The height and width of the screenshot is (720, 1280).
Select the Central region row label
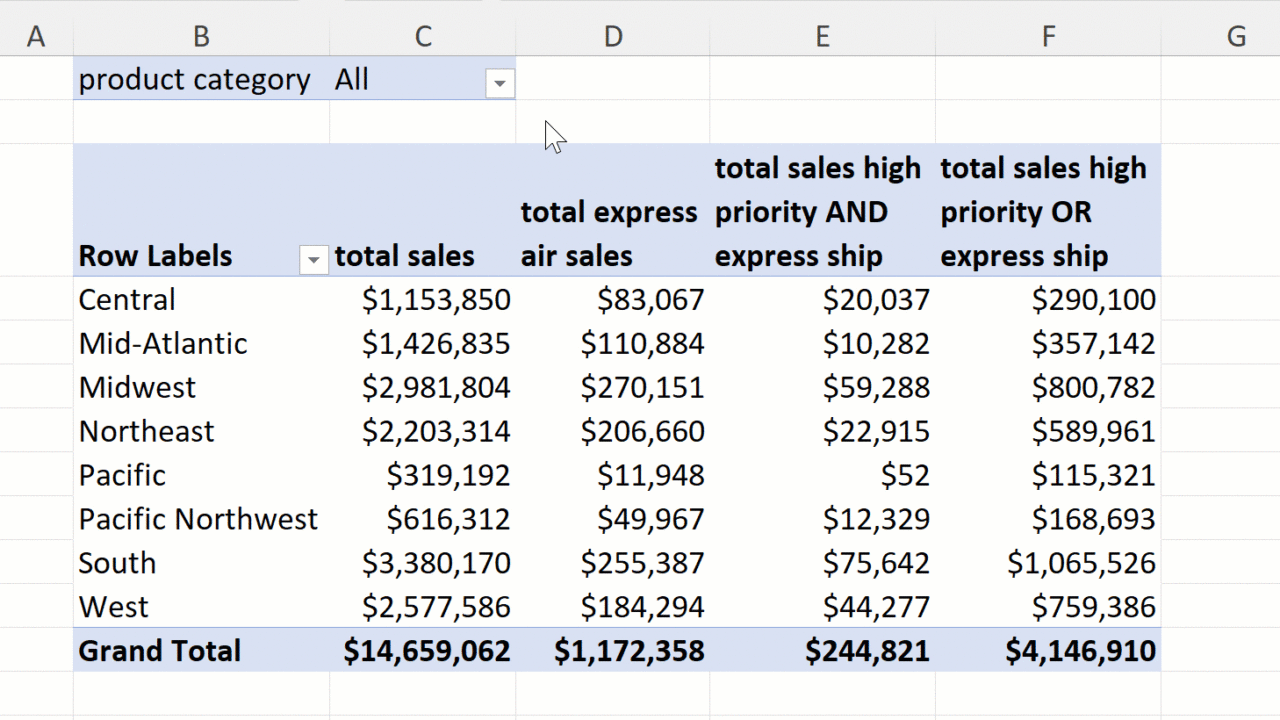coord(127,300)
